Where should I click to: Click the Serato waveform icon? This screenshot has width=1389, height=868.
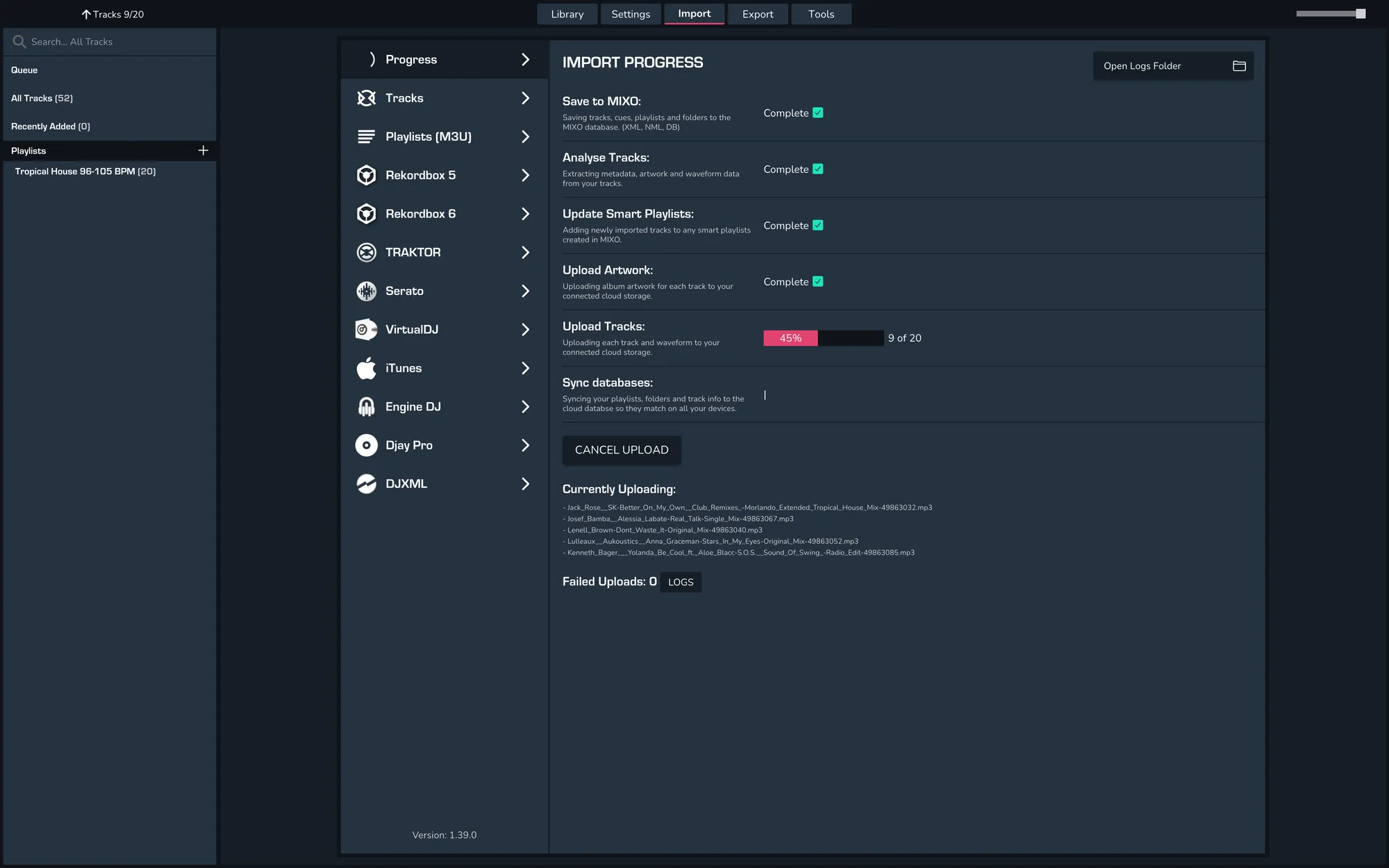coord(366,291)
